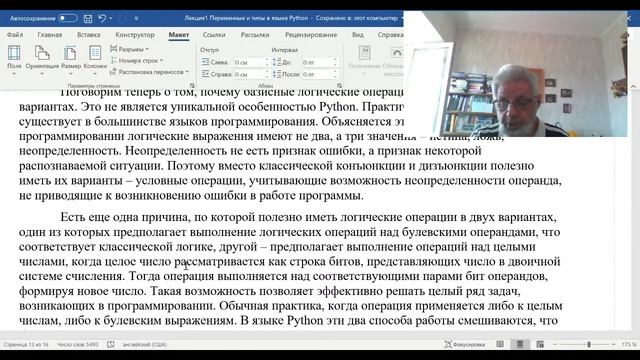Screen dimensions: 640x360
Task: Switch to Web Layout view icon
Action: (x=540, y=344)
